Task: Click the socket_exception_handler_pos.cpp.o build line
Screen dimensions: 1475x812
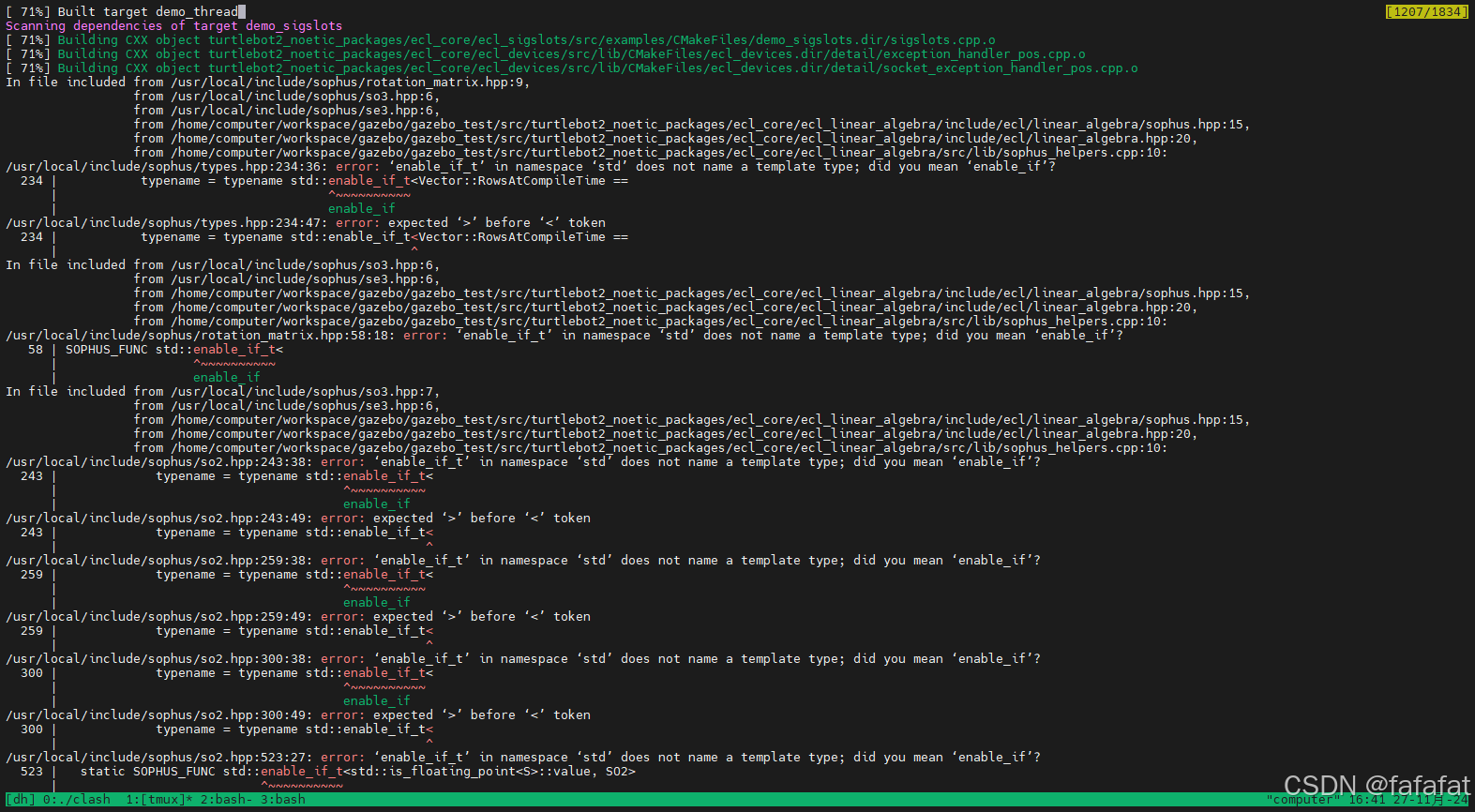Action: [x=572, y=68]
